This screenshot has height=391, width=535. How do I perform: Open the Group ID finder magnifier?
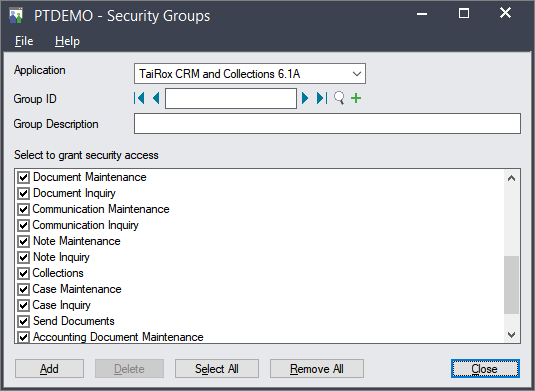pos(339,98)
